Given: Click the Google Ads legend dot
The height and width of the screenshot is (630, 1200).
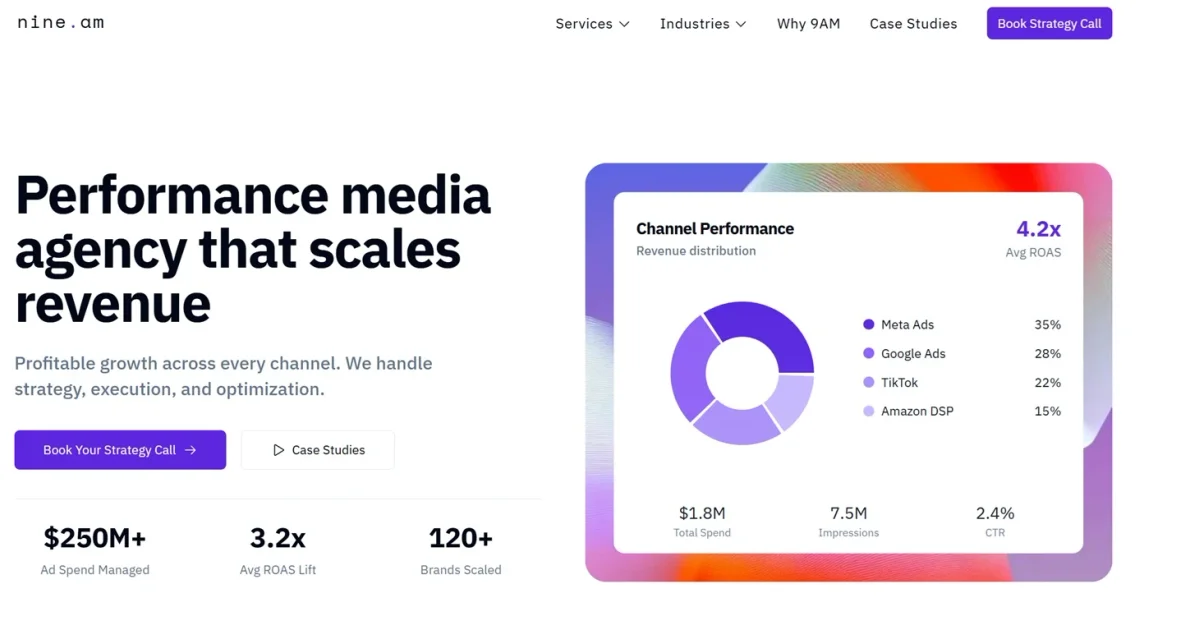Looking at the screenshot, I should (x=868, y=353).
